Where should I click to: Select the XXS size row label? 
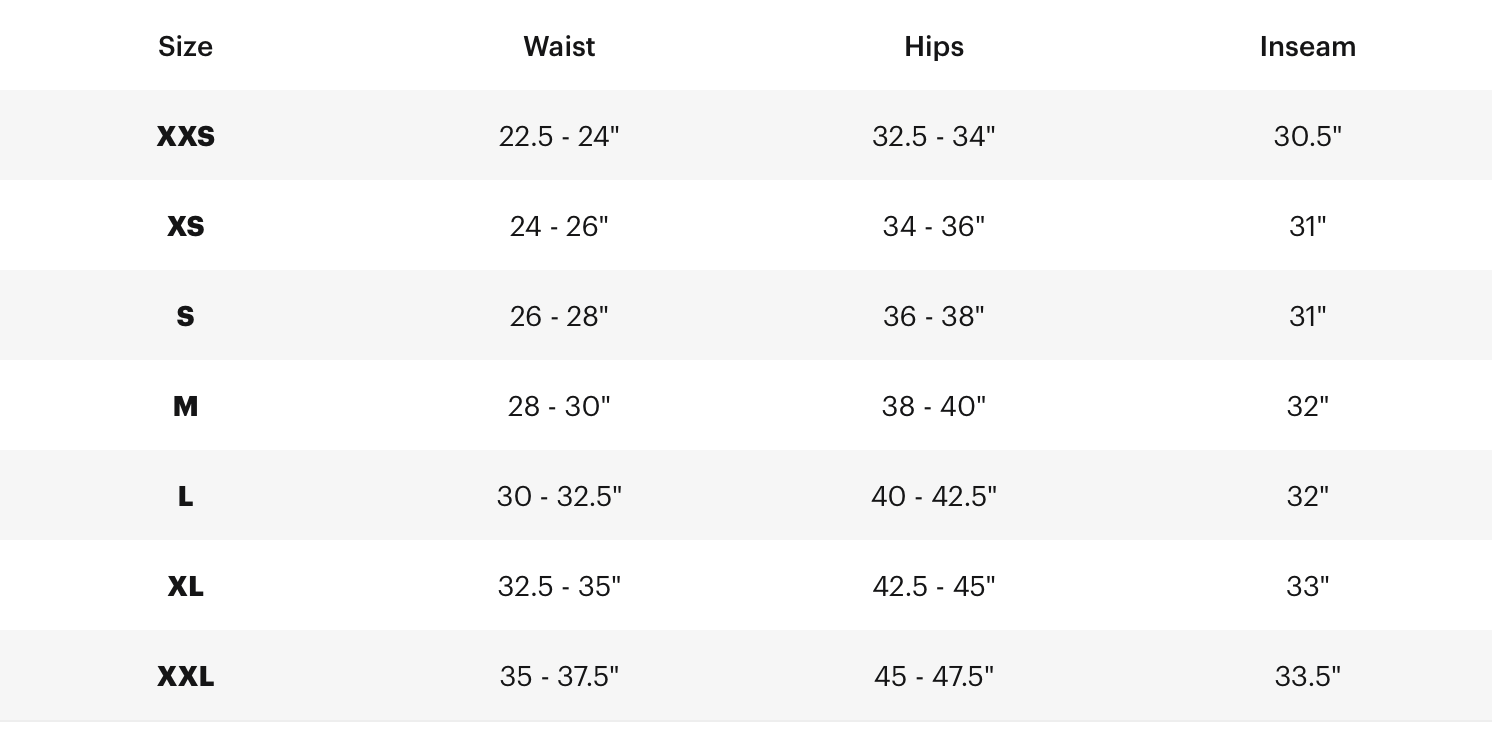[x=186, y=136]
